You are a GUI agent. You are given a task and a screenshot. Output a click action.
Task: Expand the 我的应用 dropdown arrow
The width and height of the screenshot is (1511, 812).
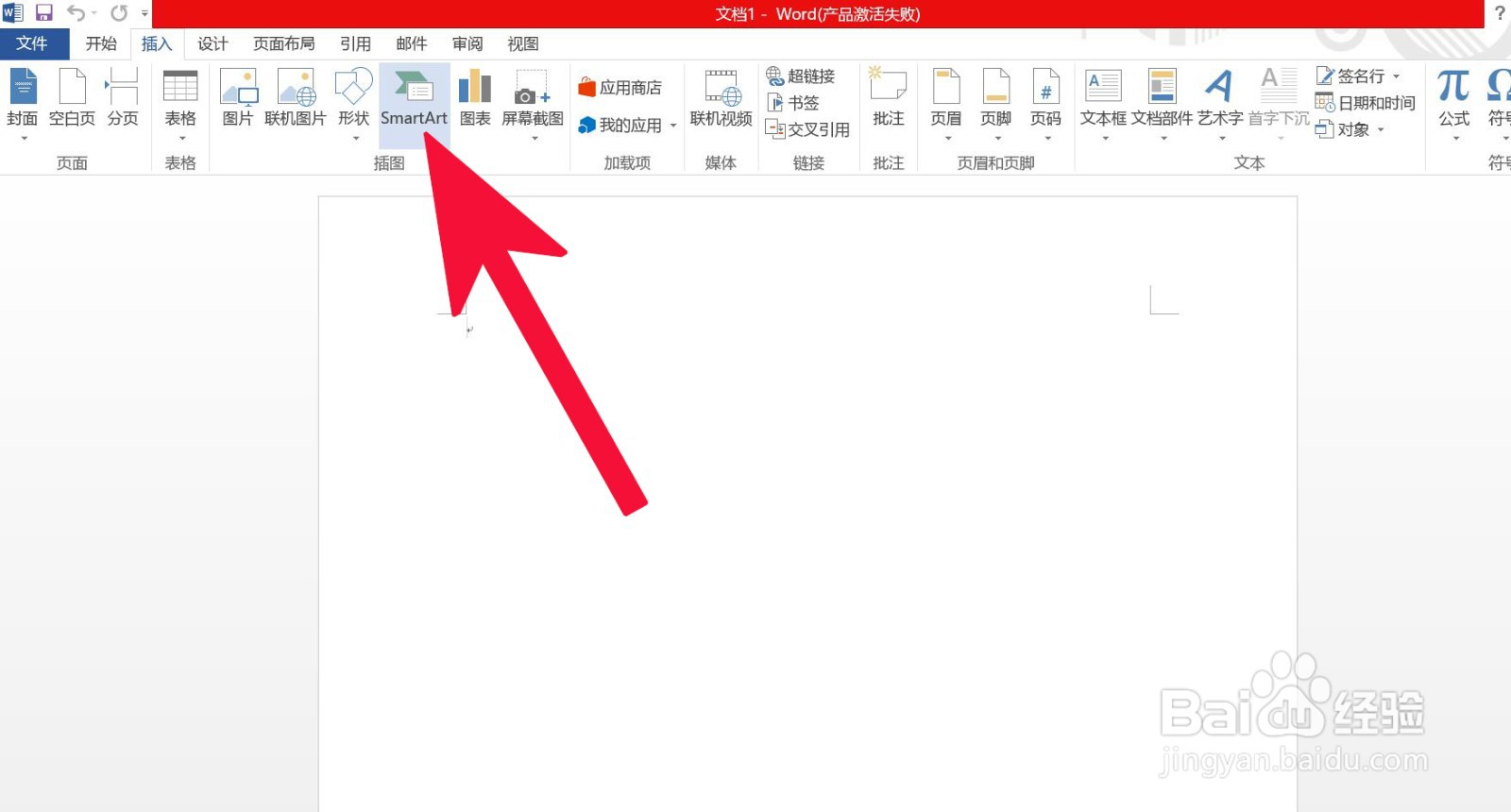[x=673, y=126]
